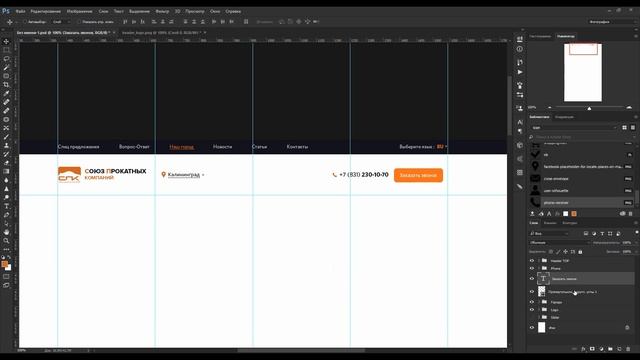The height and width of the screenshot is (360, 640).
Task: Hide the Logo layer group
Action: click(532, 310)
